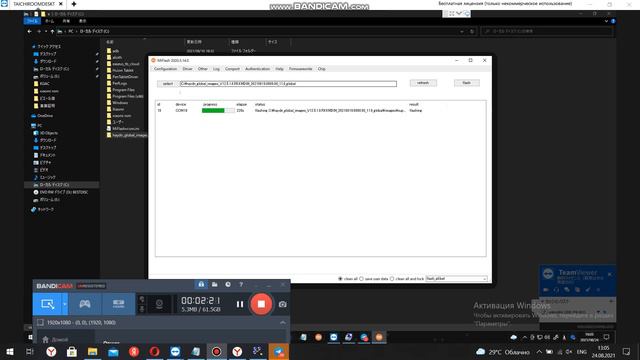Toggle the webcam overlay in Bandicam
The width and height of the screenshot is (640, 360).
[159, 304]
